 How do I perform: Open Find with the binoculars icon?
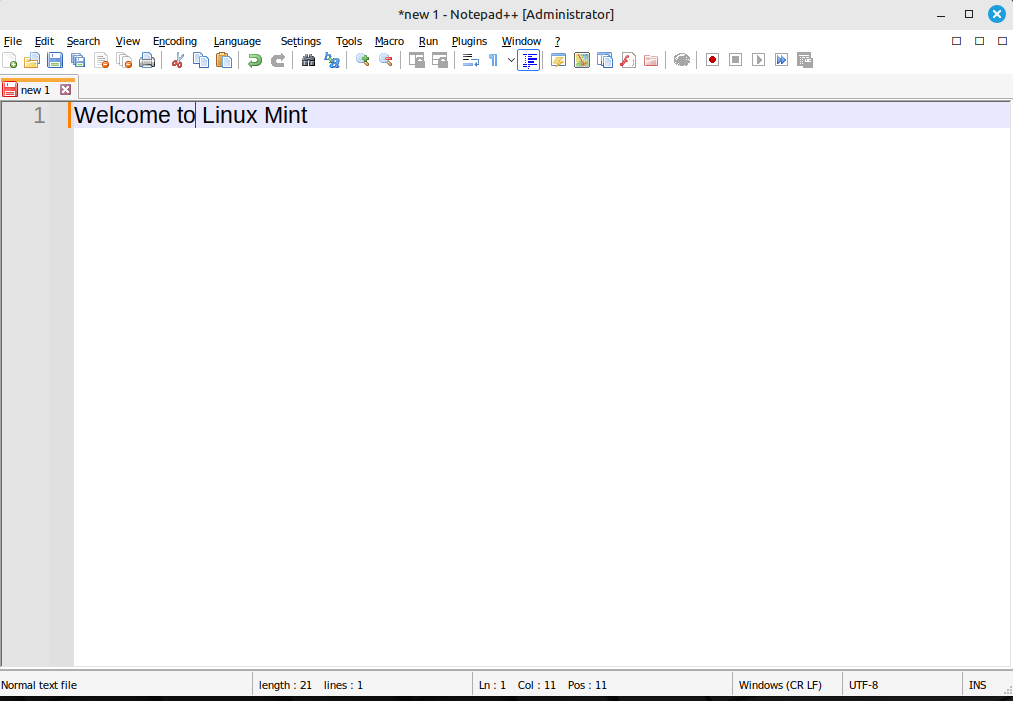click(x=308, y=60)
